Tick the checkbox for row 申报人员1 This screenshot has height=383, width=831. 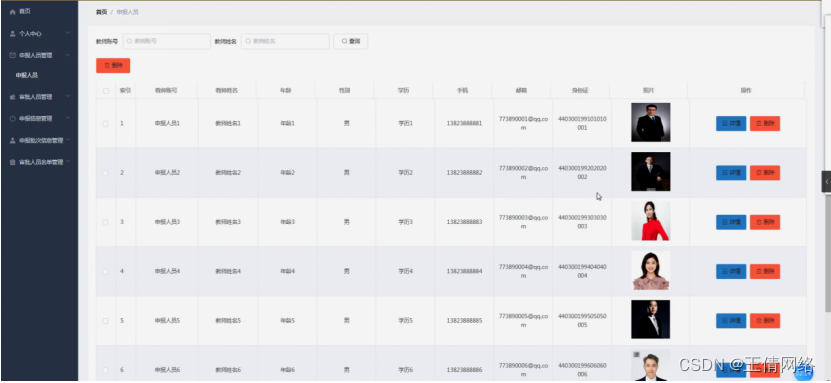point(105,123)
